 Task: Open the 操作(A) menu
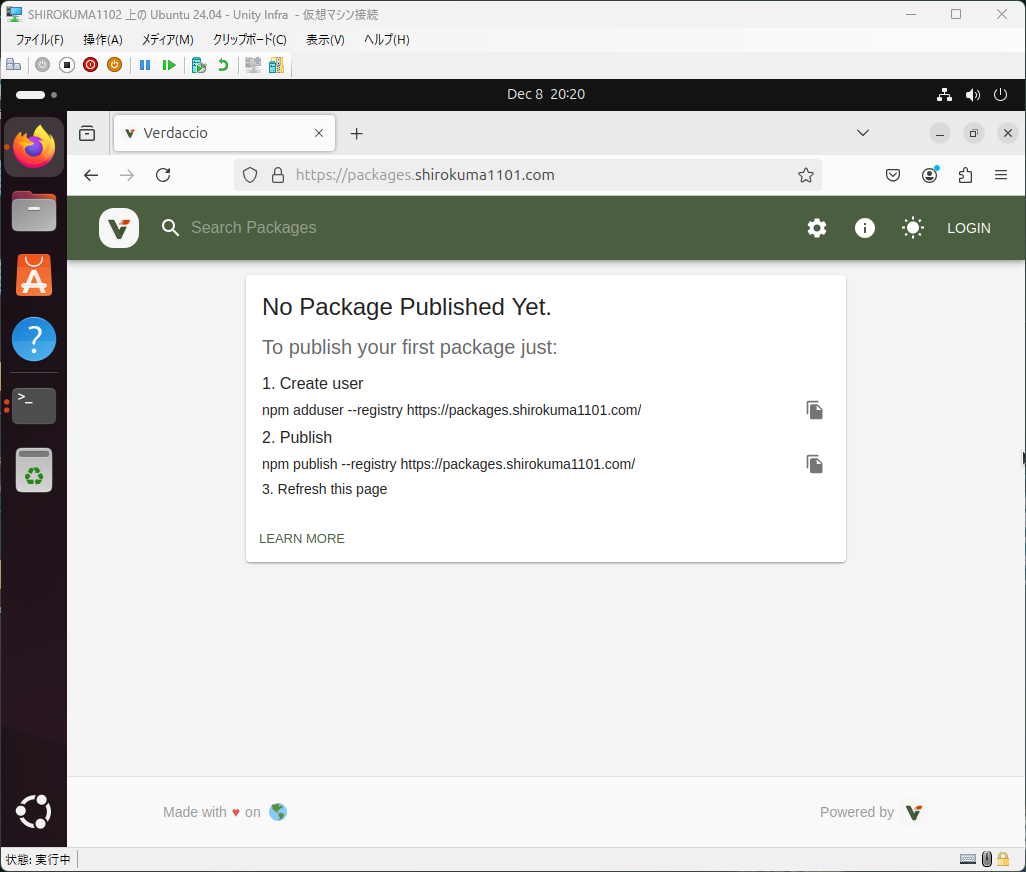click(103, 40)
